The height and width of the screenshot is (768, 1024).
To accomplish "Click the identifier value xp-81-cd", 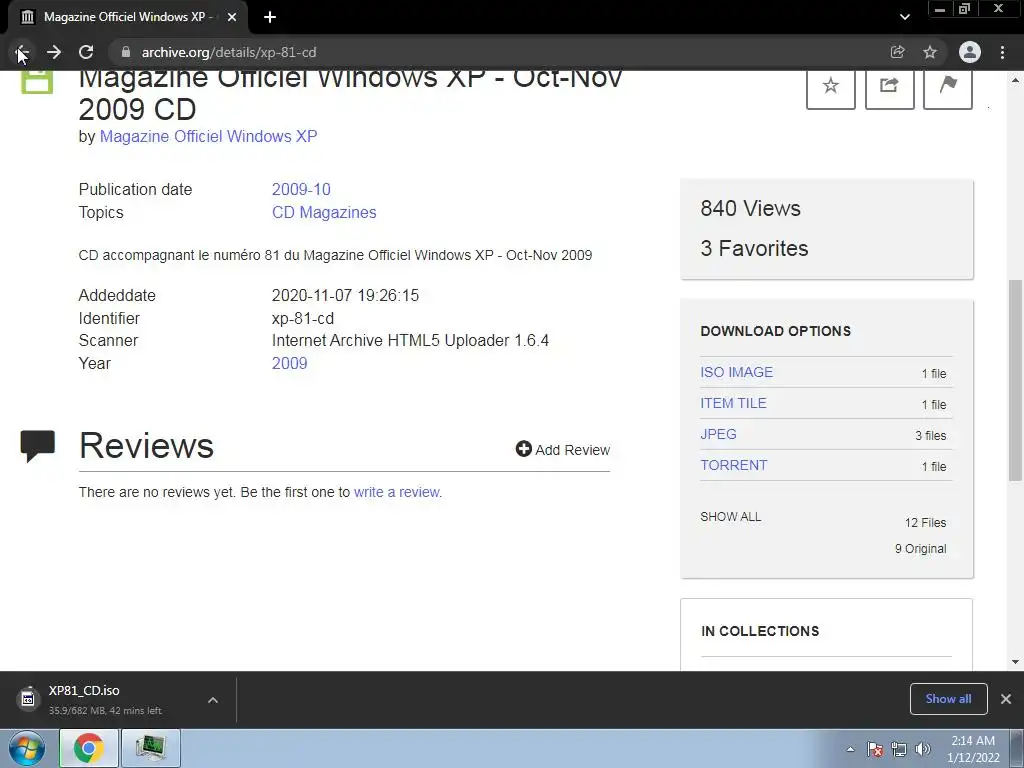I will coord(303,318).
